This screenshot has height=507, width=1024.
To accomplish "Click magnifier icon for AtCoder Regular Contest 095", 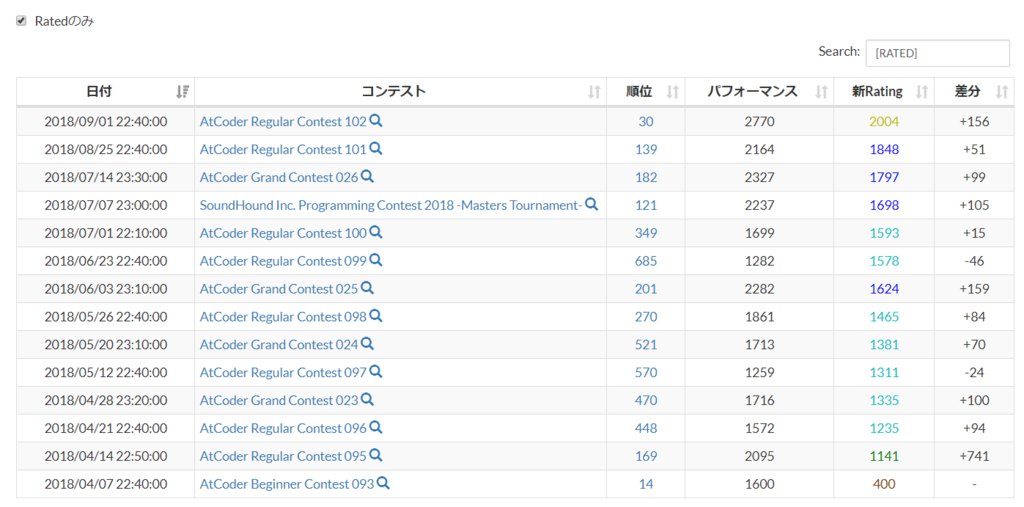I will [376, 455].
